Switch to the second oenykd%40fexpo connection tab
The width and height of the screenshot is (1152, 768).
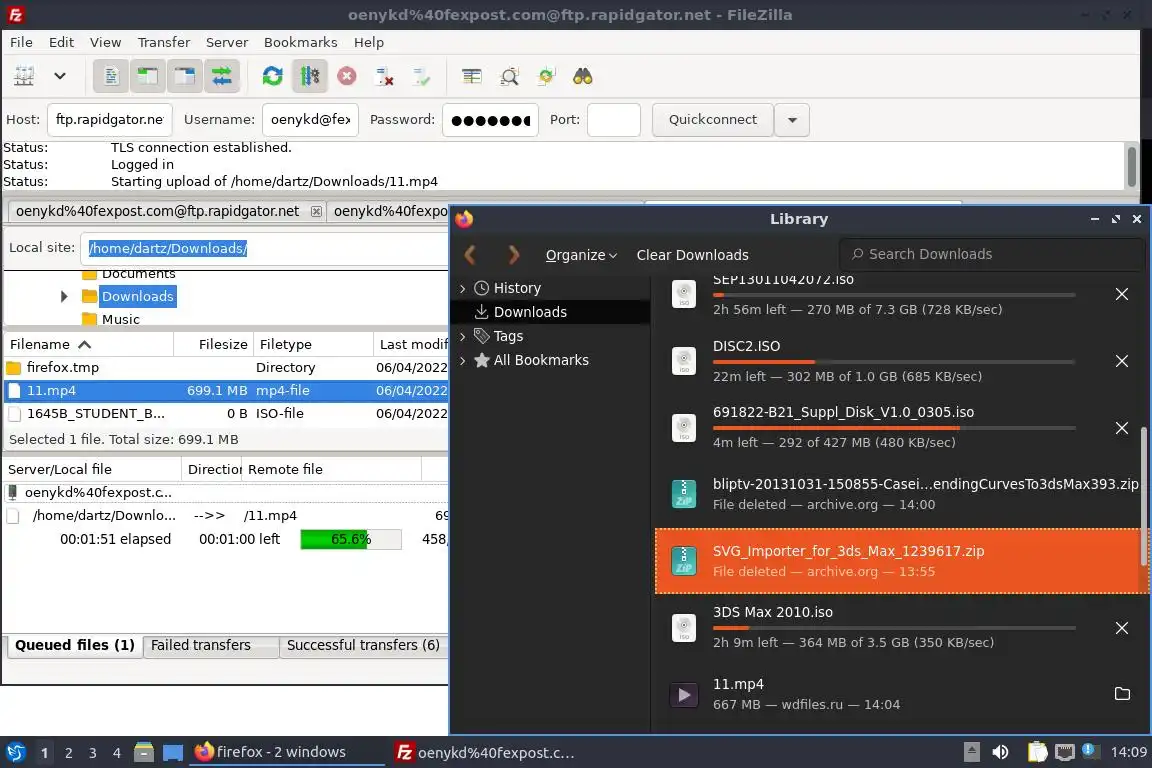click(389, 211)
